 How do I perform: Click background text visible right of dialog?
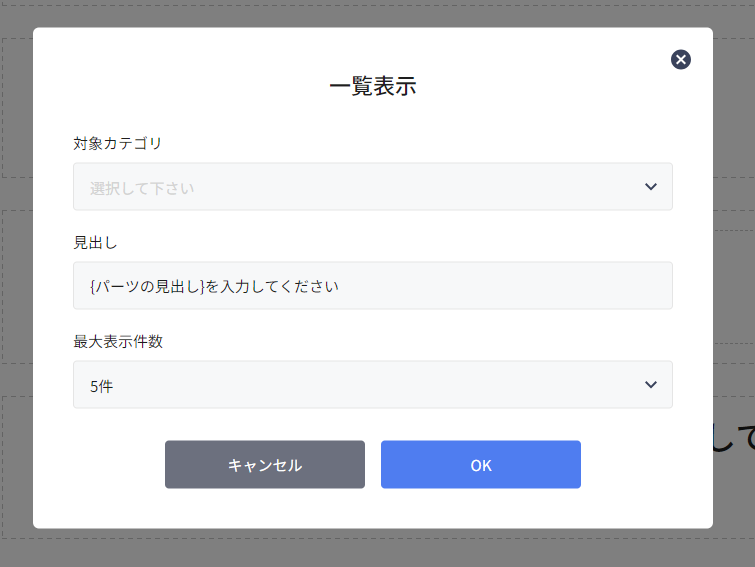pos(733,437)
